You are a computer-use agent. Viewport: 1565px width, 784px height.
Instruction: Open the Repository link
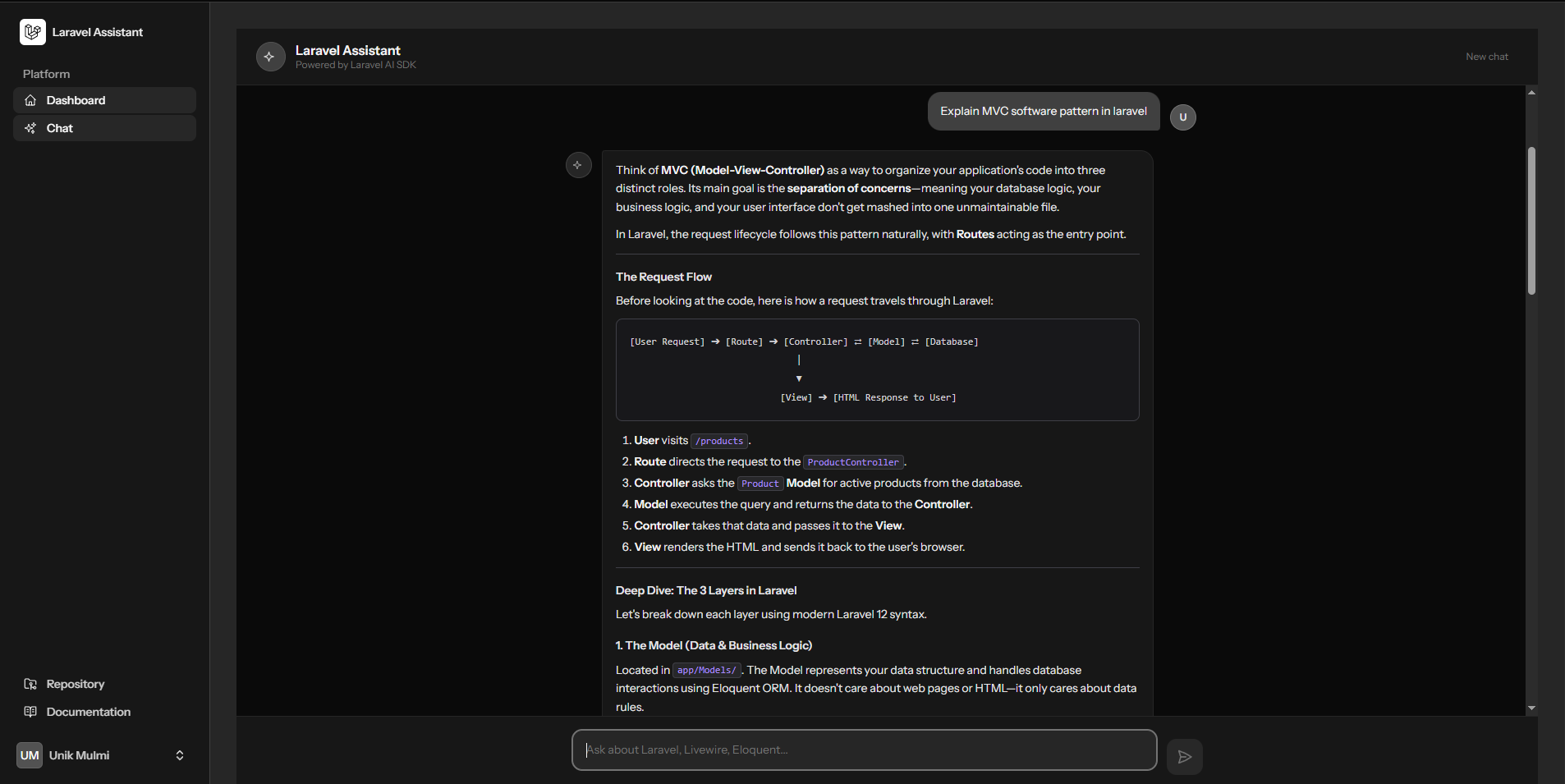(76, 684)
